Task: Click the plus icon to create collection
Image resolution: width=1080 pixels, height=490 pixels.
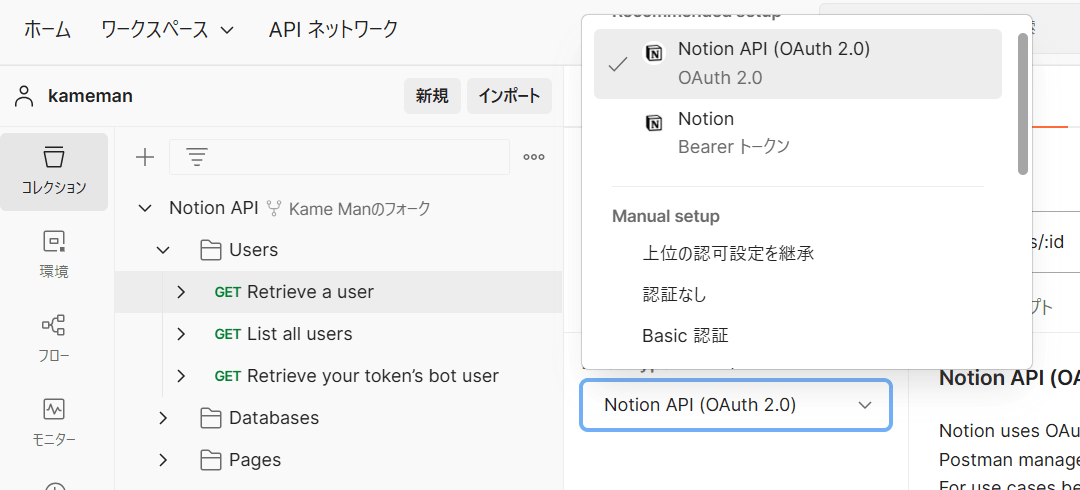Action: point(145,157)
